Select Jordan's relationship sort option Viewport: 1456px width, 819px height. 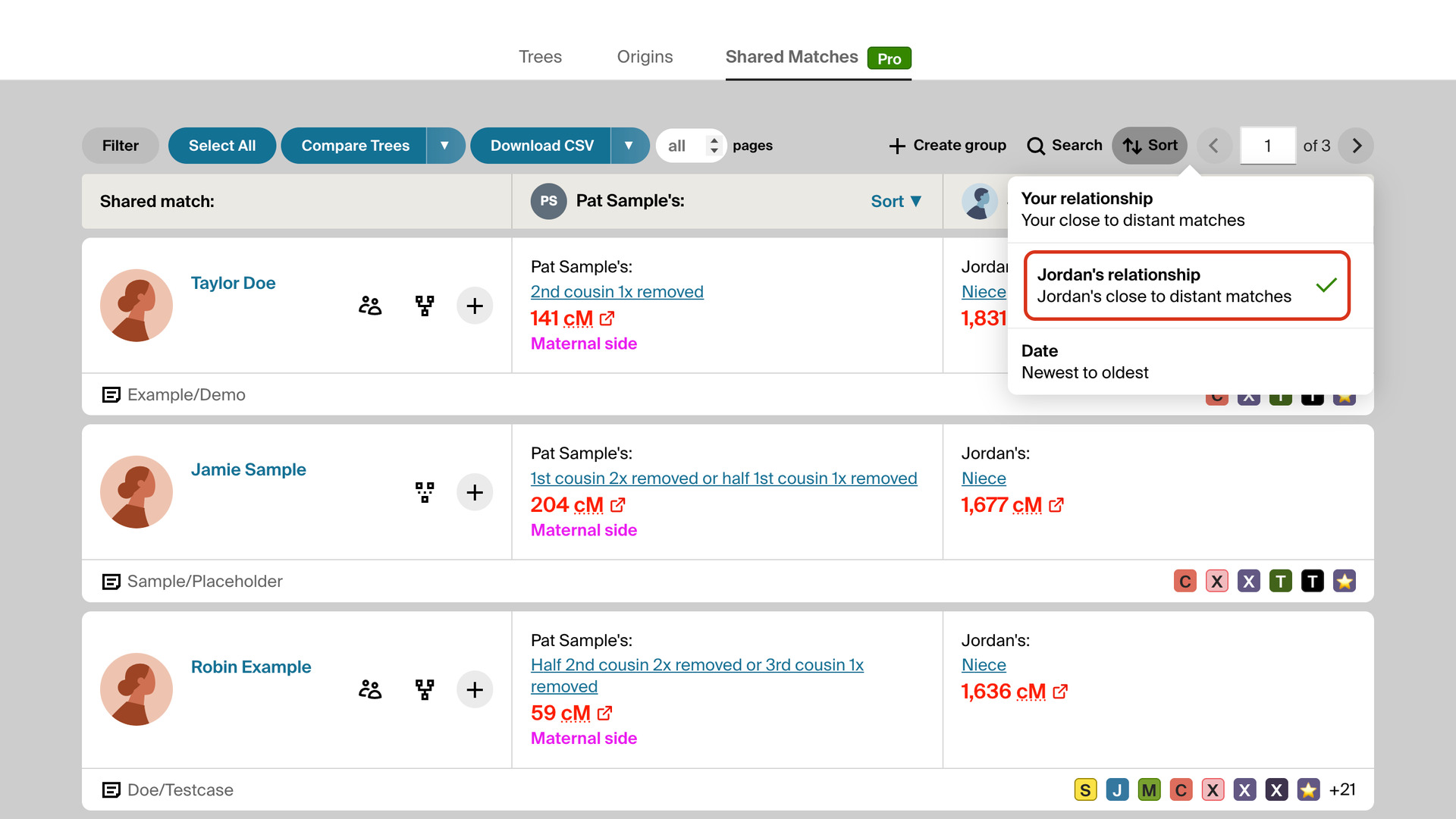(x=1187, y=285)
